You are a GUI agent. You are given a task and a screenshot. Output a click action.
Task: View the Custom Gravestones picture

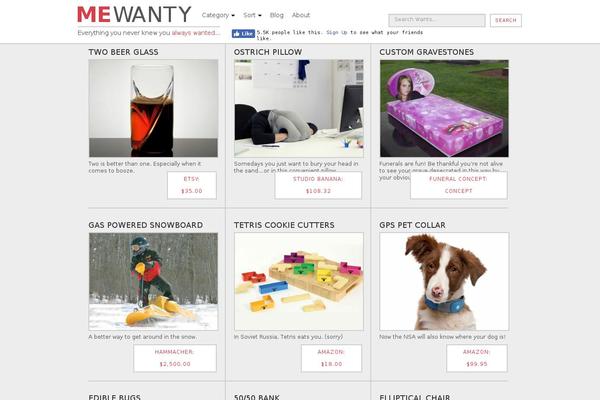point(444,108)
